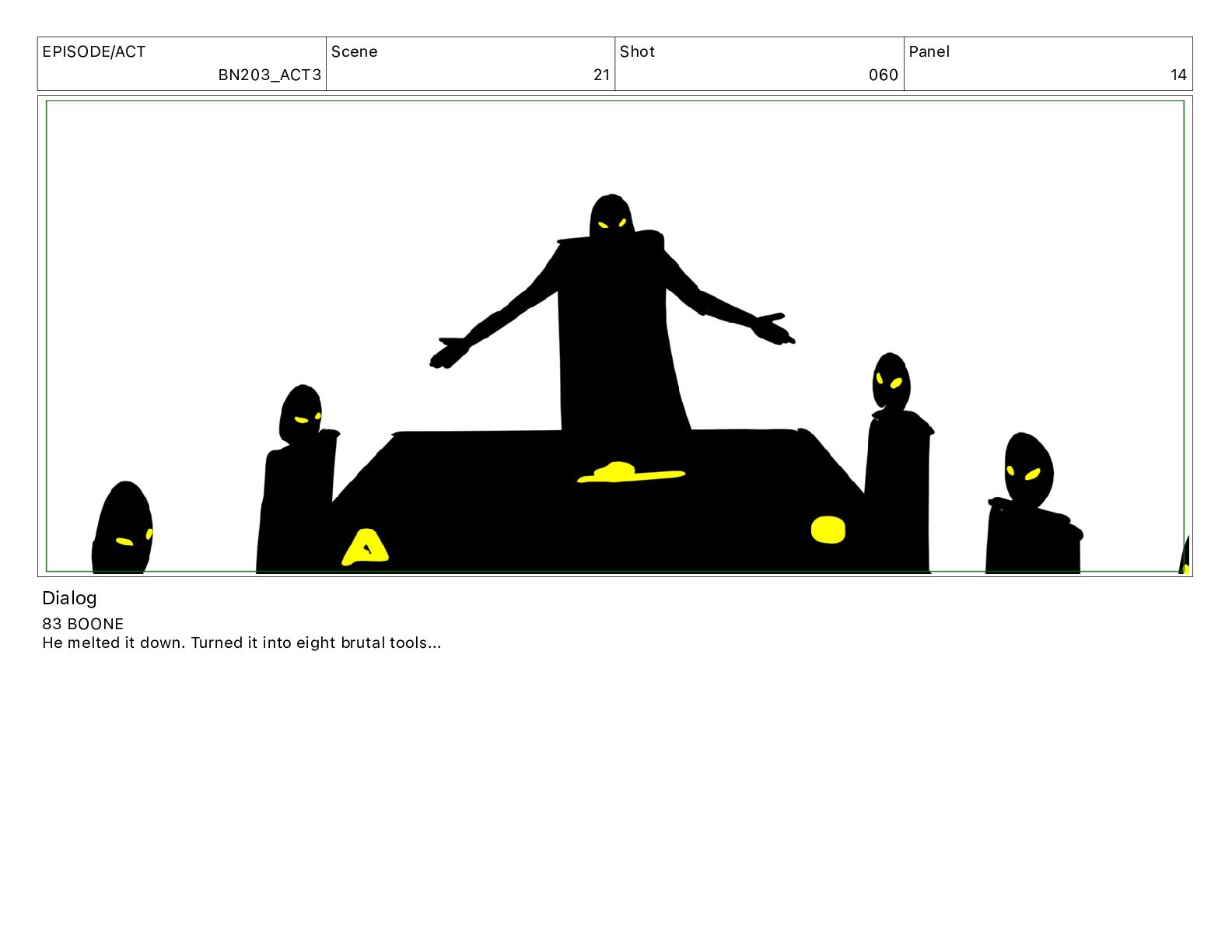
Task: Click the storyboard panel with silhouetted figures
Action: (614, 336)
